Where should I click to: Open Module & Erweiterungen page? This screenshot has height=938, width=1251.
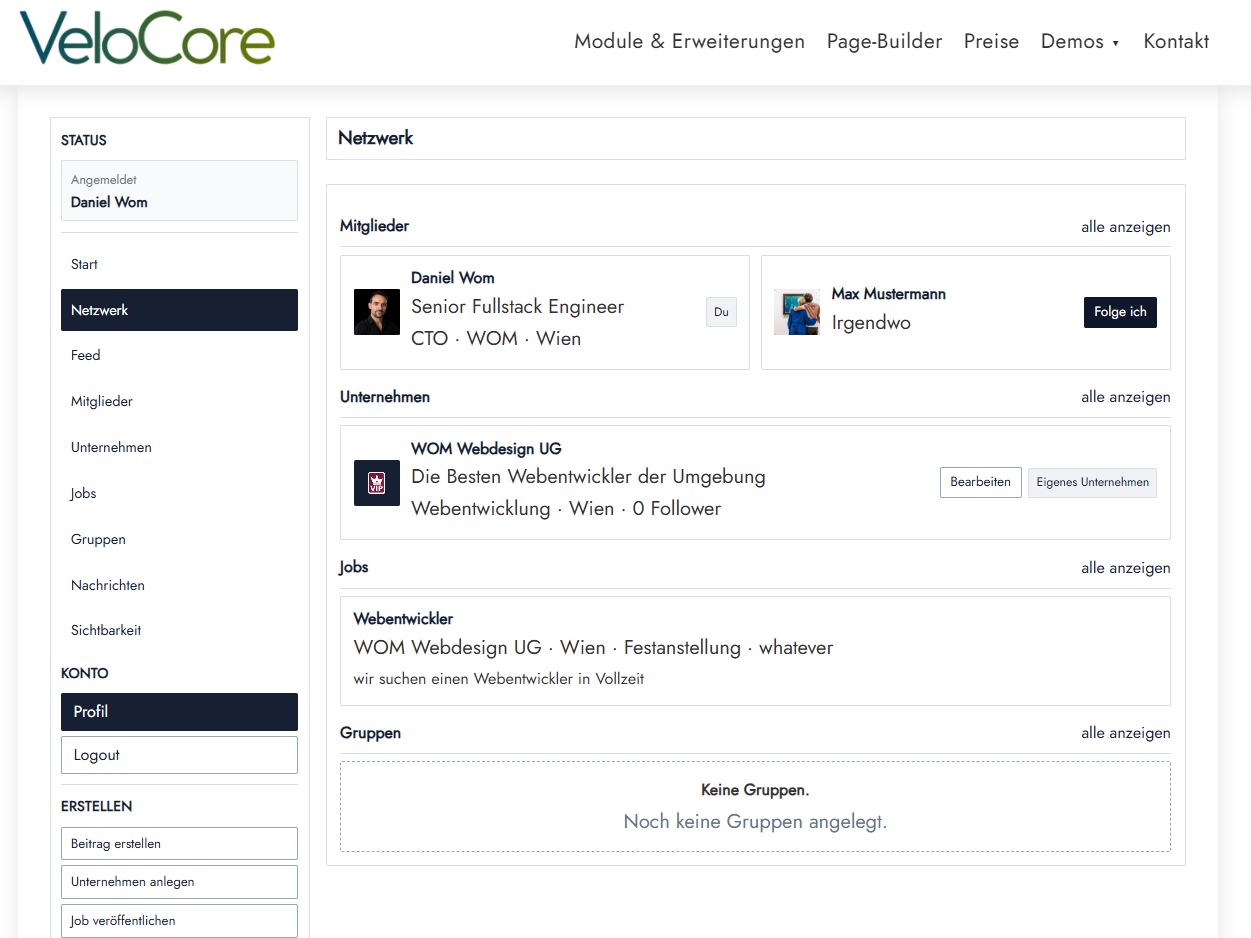coord(689,42)
